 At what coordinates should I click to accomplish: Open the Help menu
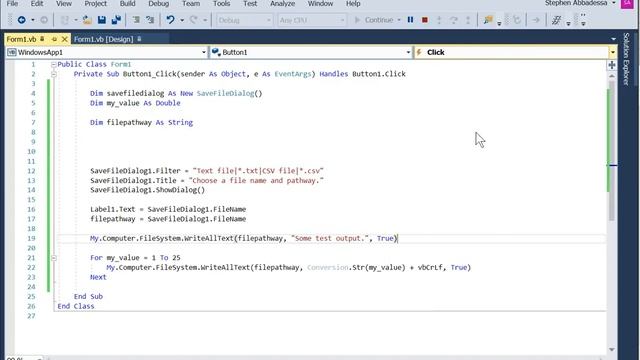point(353,4)
